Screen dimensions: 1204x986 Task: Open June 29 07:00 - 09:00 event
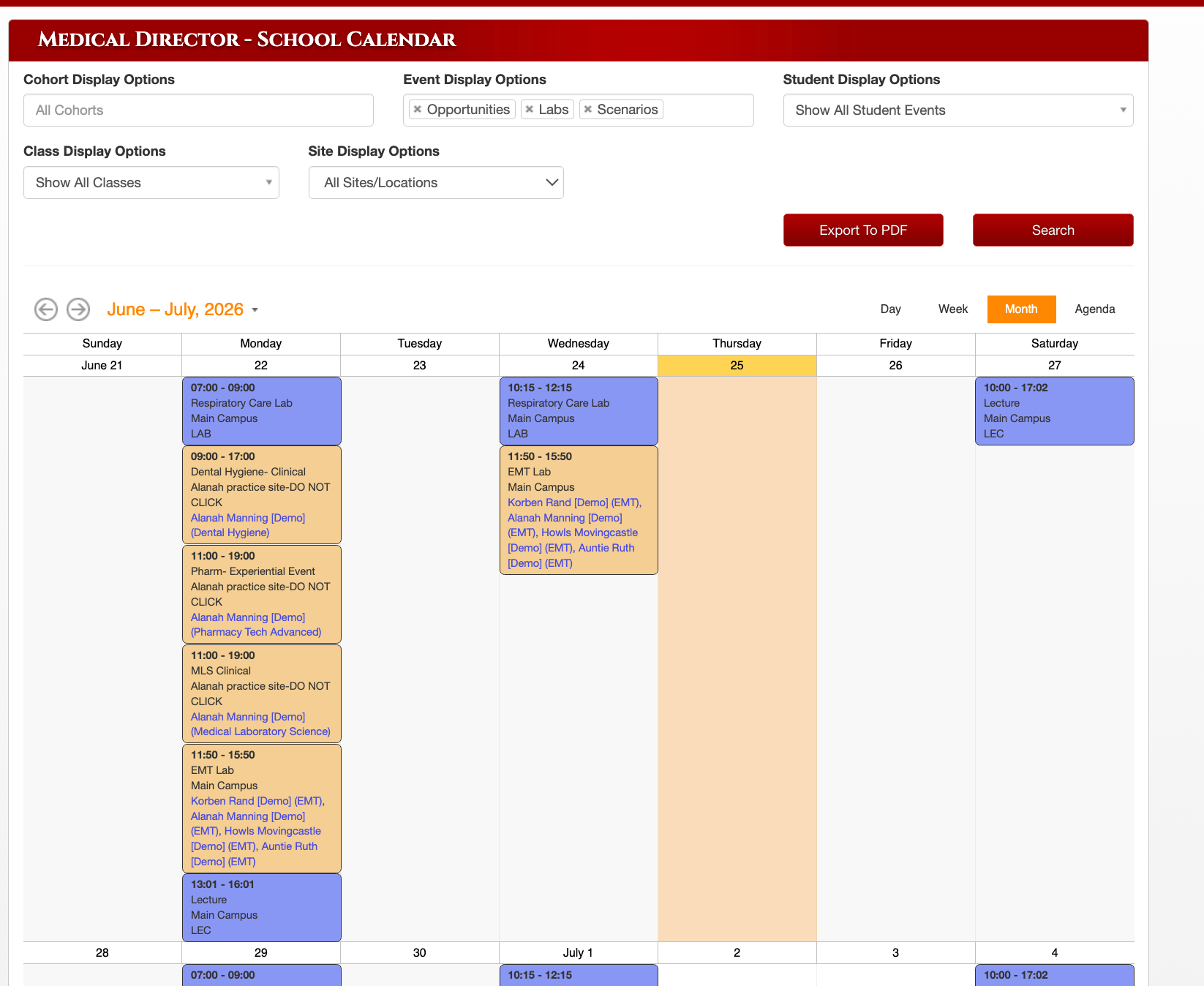tap(262, 975)
